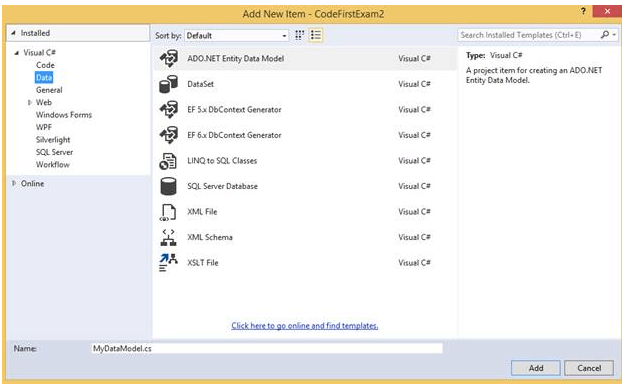Open the dialog help question mark
Viewport: 622px width, 388px height.
pyautogui.click(x=583, y=12)
